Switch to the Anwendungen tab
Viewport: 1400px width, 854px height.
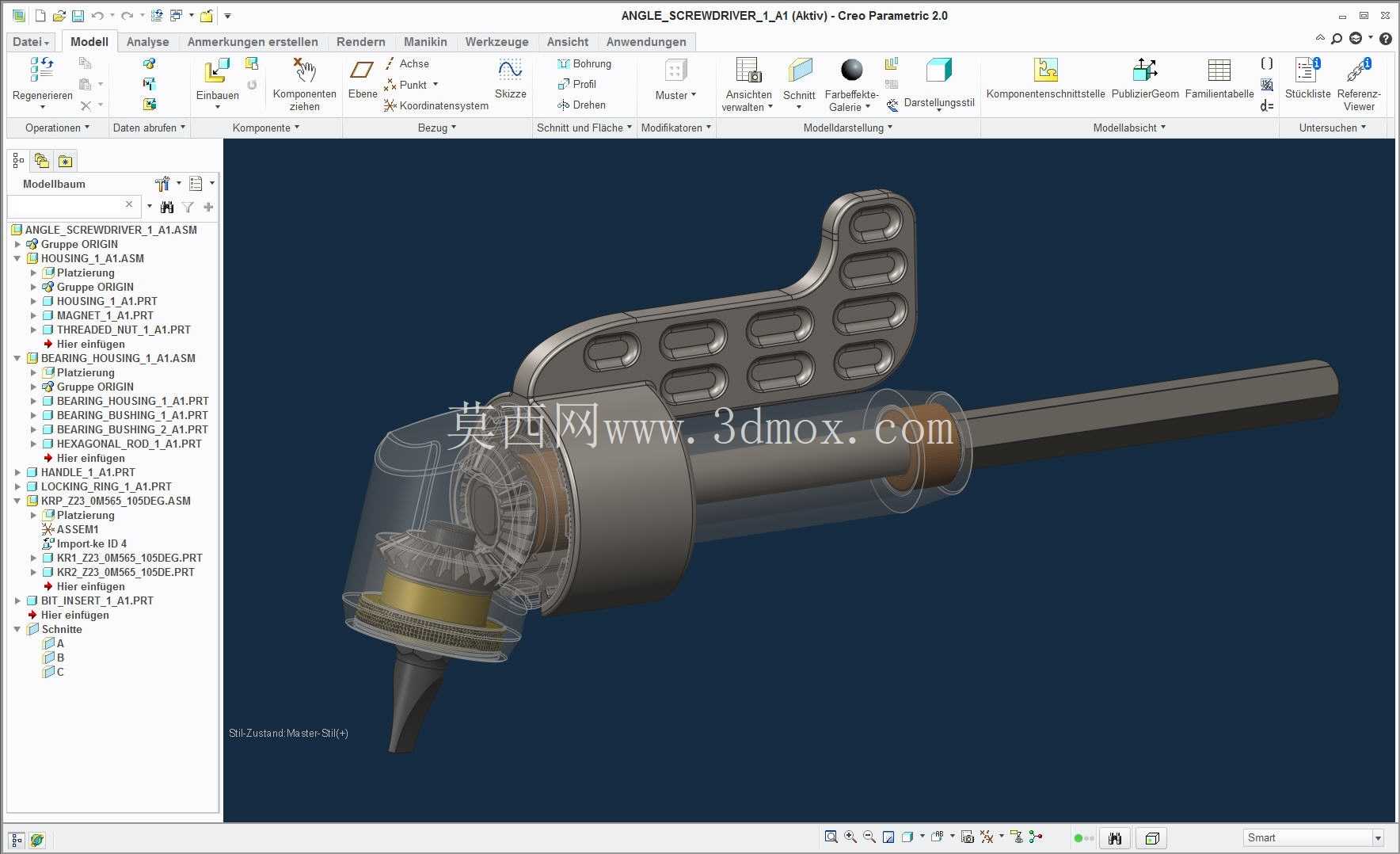(x=645, y=42)
